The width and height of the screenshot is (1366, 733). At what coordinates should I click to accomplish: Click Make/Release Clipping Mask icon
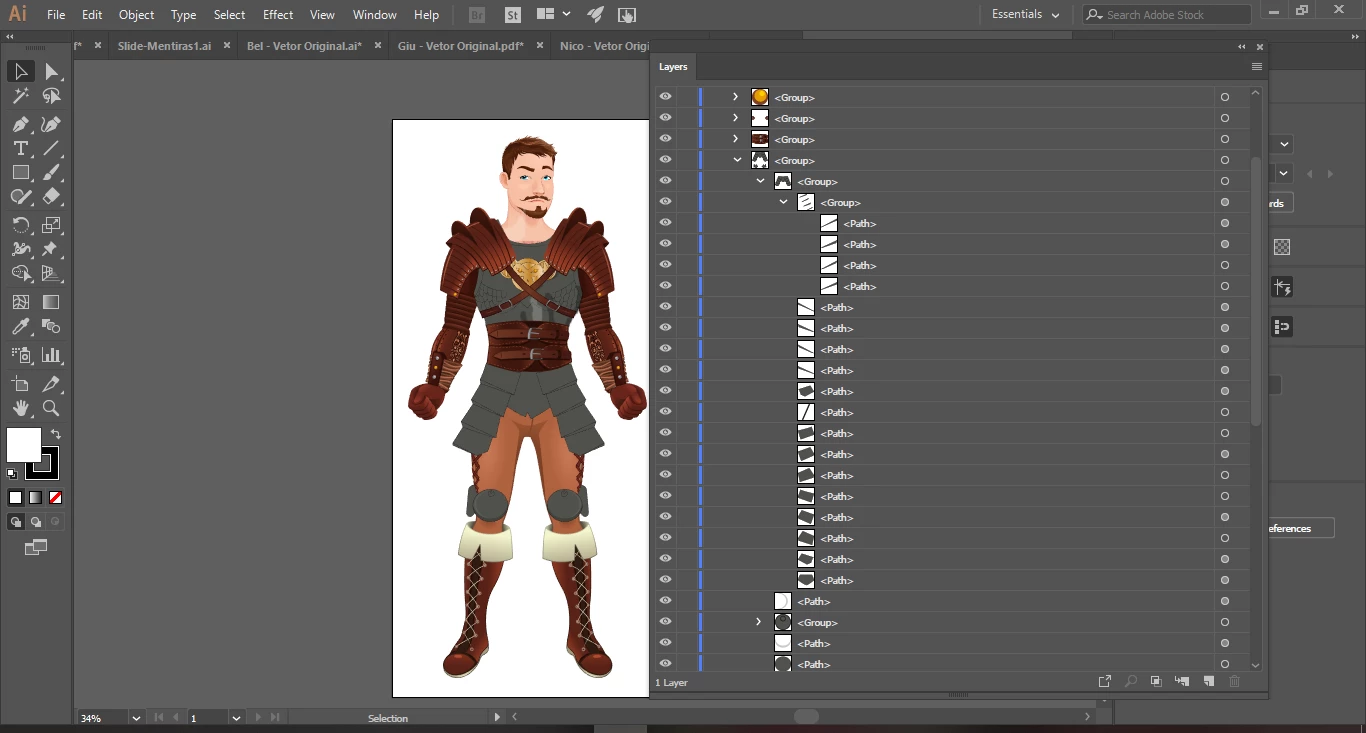[x=1156, y=681]
